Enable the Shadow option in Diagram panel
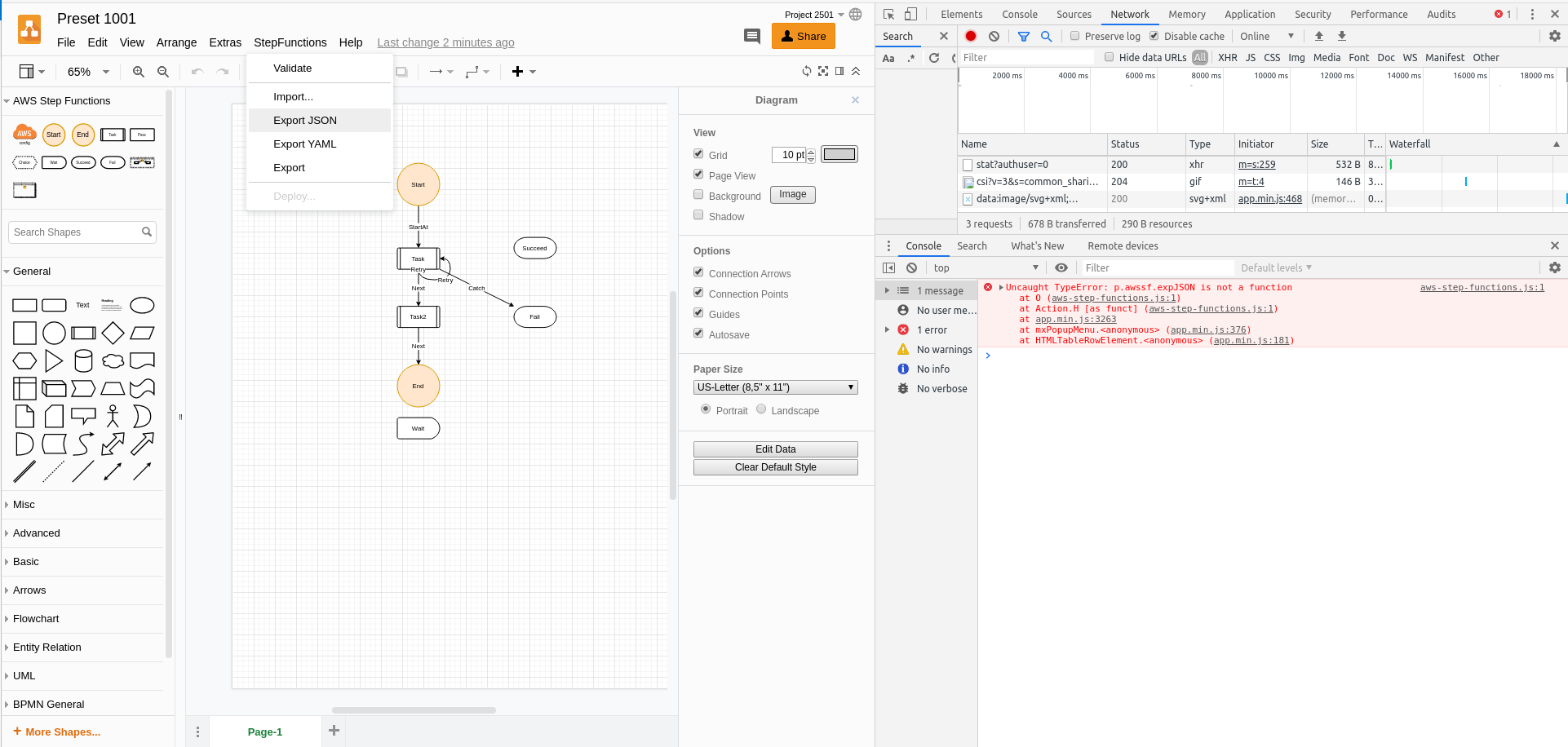Image resolution: width=1568 pixels, height=747 pixels. (x=698, y=215)
